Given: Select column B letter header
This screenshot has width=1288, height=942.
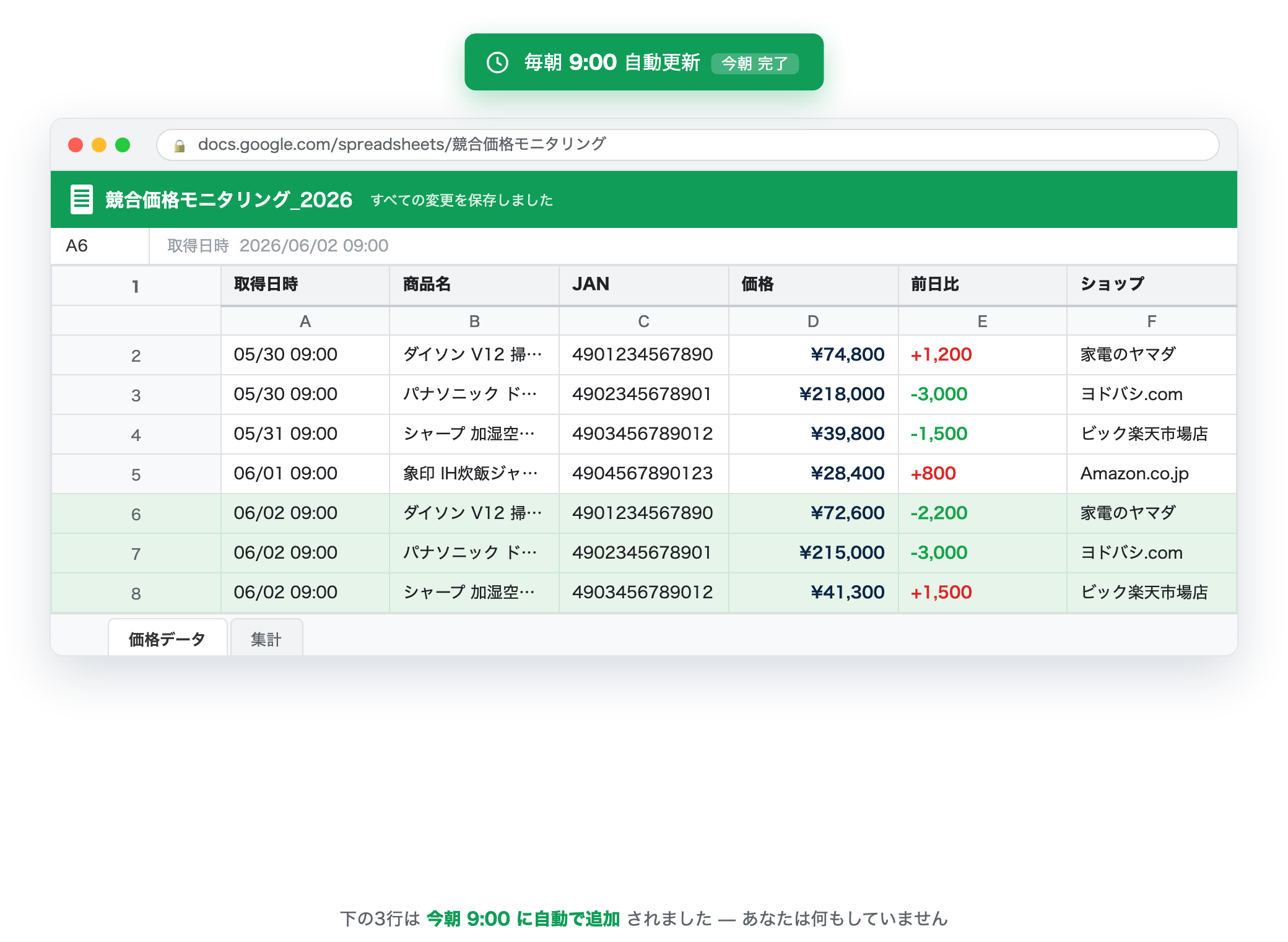Looking at the screenshot, I should pos(474,321).
